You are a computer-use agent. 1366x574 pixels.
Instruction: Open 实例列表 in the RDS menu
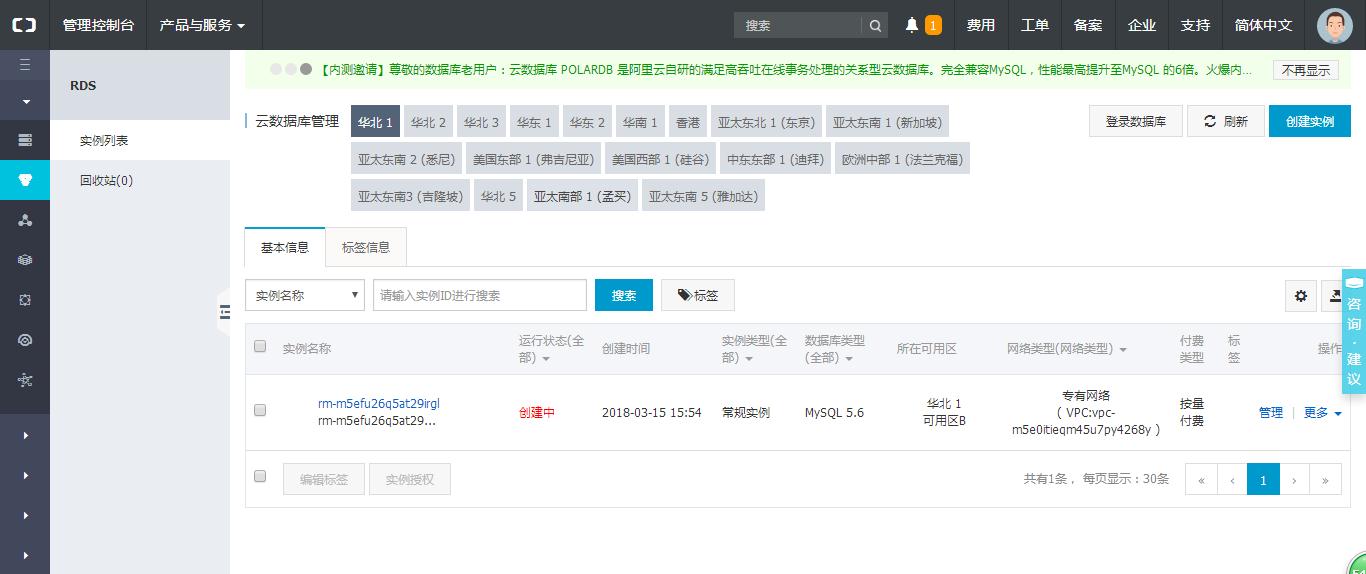coord(140,141)
